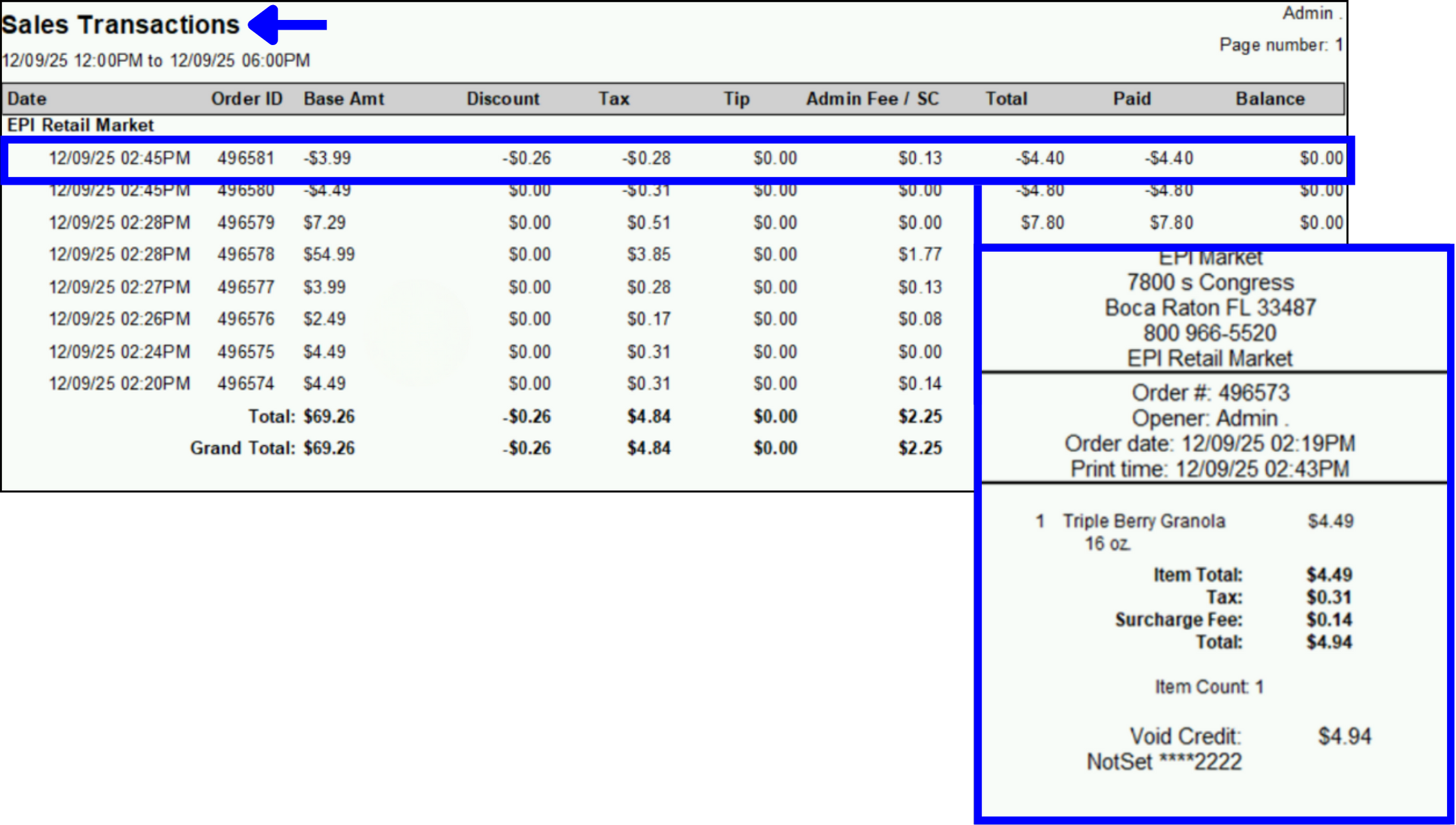Image resolution: width=1456 pixels, height=825 pixels.
Task: Click the Page number label
Action: tap(1280, 44)
